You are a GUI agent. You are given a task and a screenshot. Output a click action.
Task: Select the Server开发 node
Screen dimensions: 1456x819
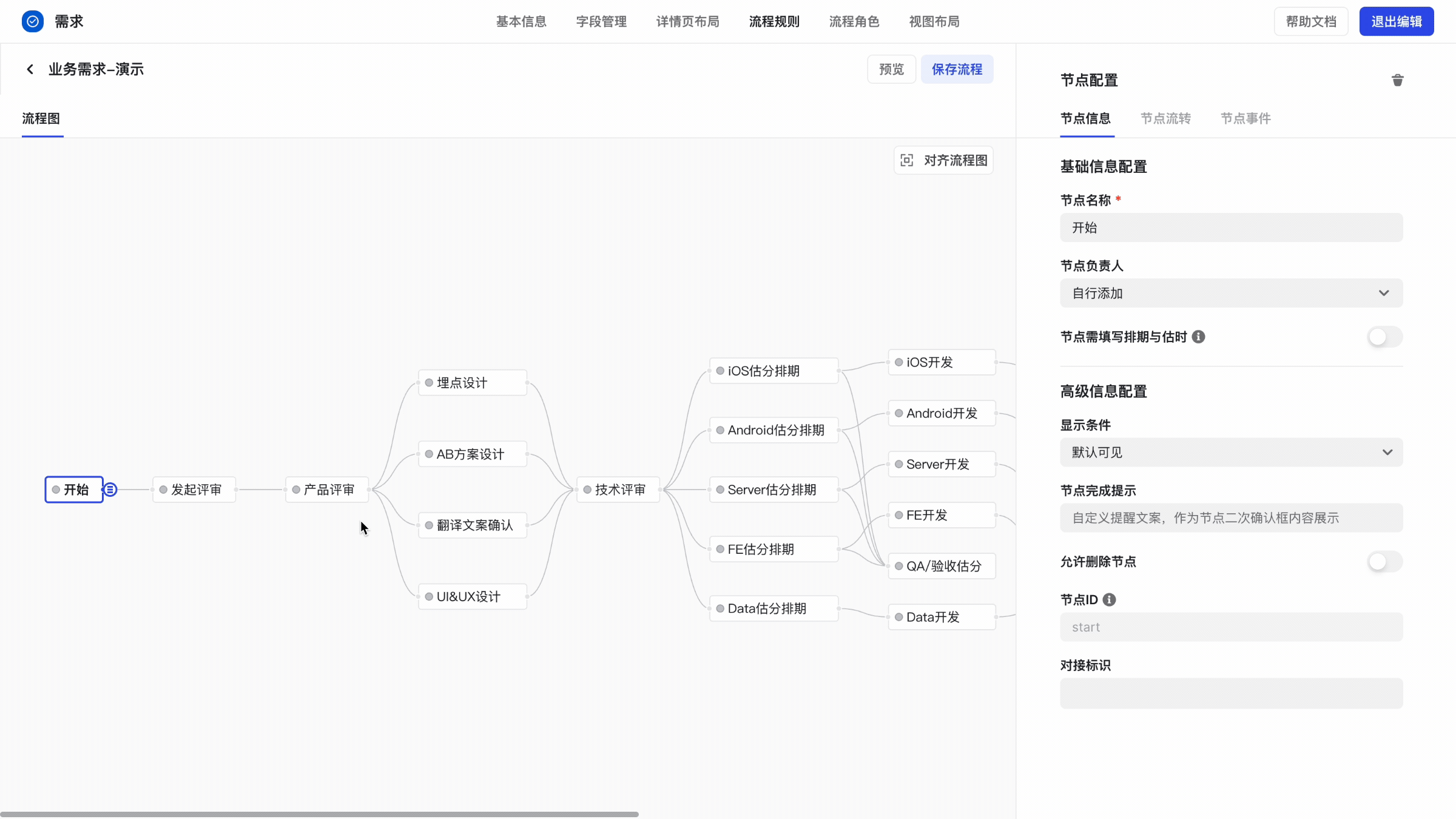(942, 464)
